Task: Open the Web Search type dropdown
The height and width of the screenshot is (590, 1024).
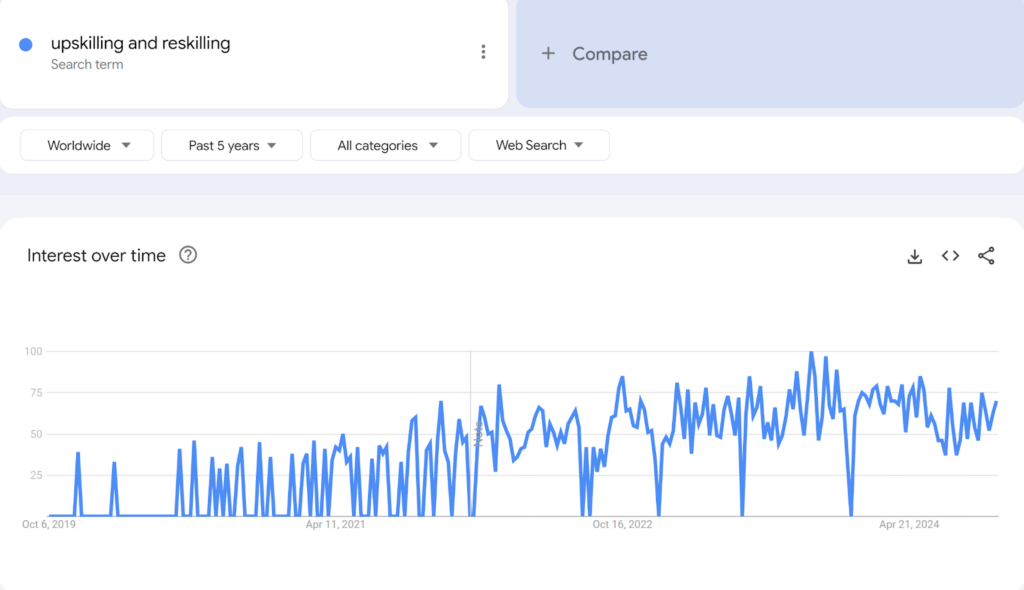Action: tap(539, 145)
